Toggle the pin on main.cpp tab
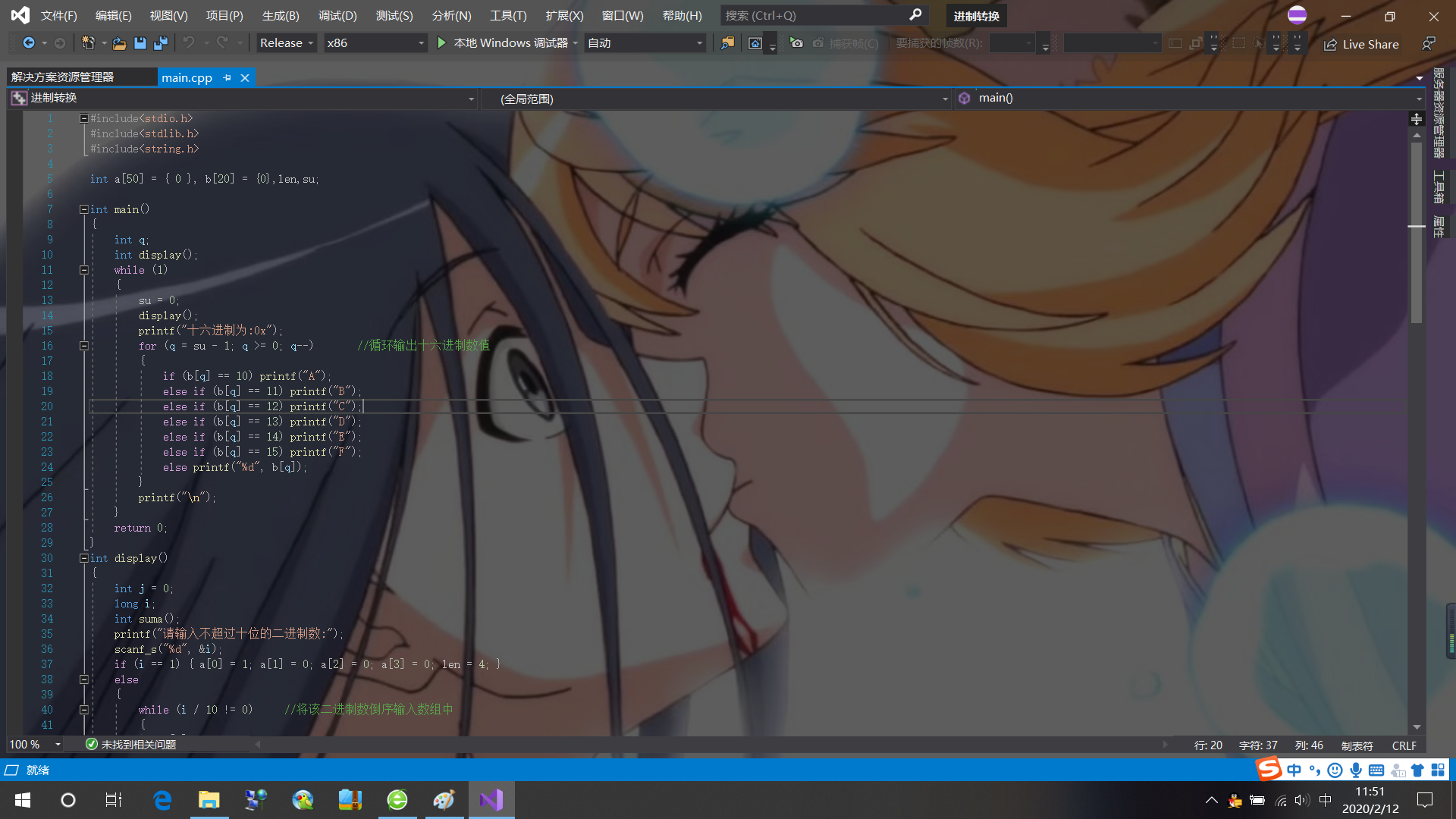Image resolution: width=1456 pixels, height=819 pixels. [x=227, y=77]
